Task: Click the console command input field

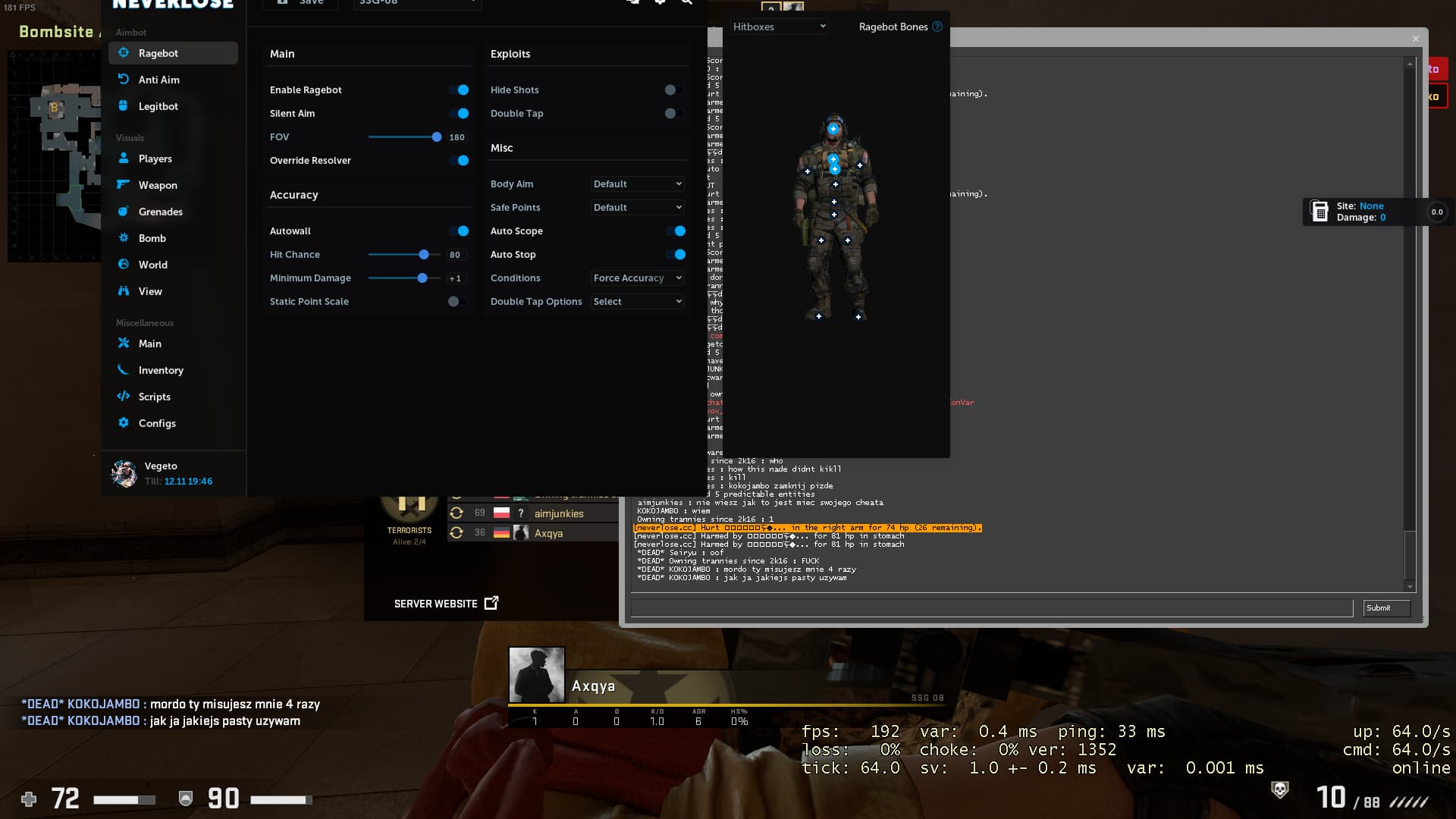Action: point(991,607)
